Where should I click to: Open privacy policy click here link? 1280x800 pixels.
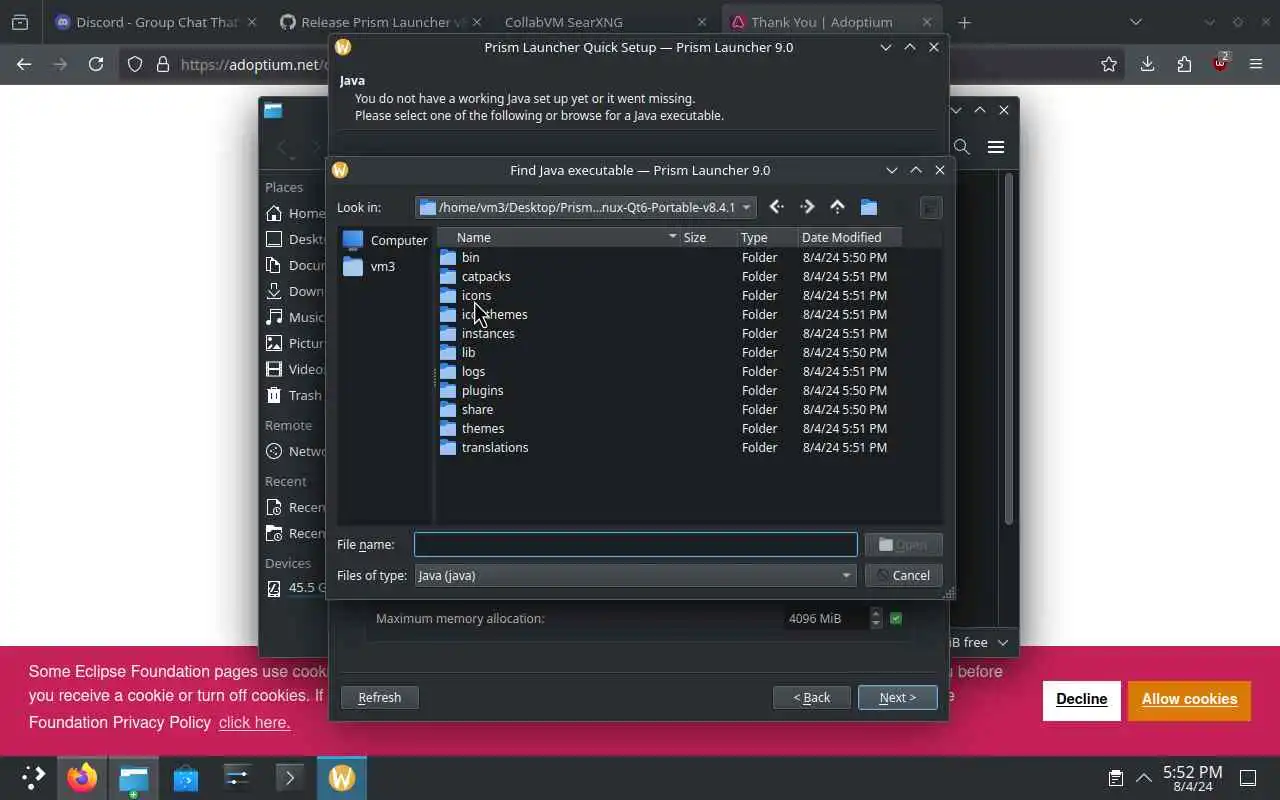coord(254,722)
